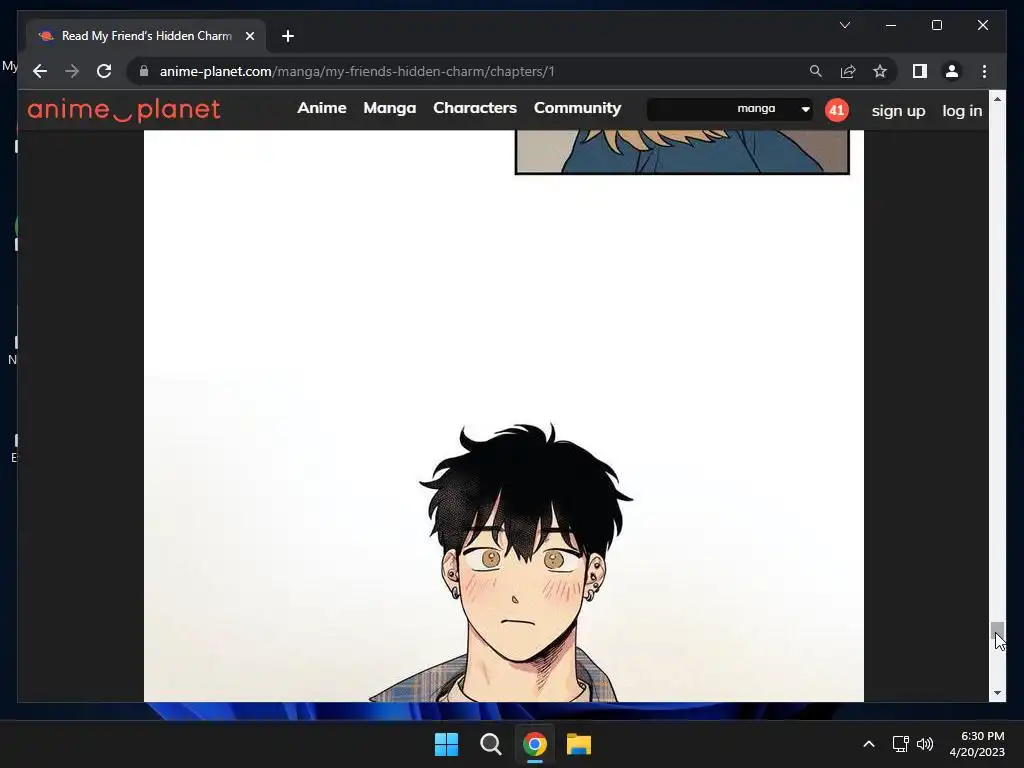The height and width of the screenshot is (768, 1024).
Task: Select the Read My Friend's Hidden Charm tab
Action: 146,36
